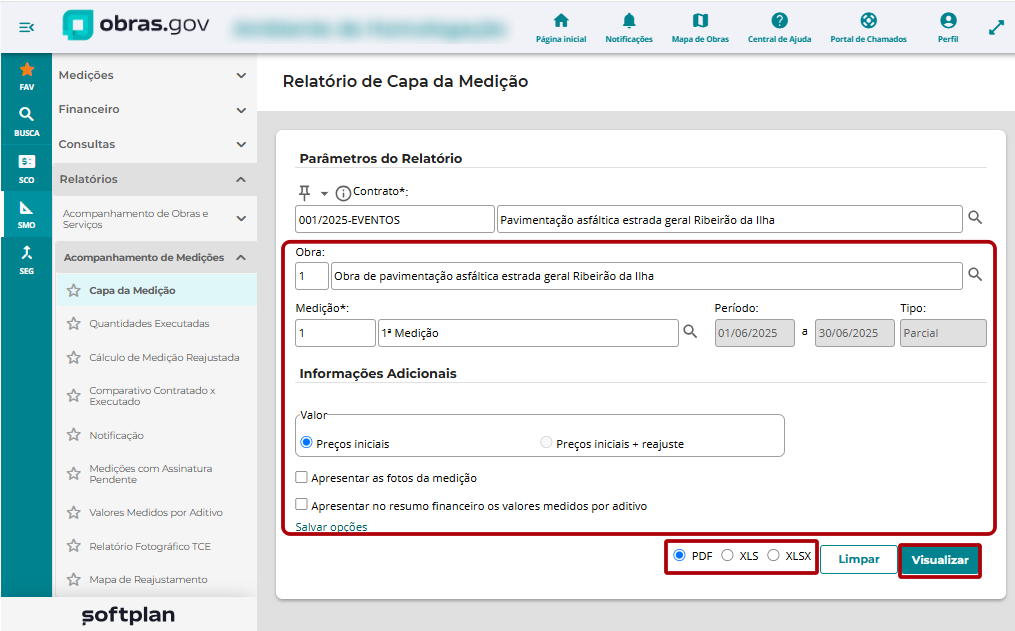This screenshot has height=631, width=1015.
Task: Collapse Acompanhamento de Medições group
Action: [x=155, y=258]
